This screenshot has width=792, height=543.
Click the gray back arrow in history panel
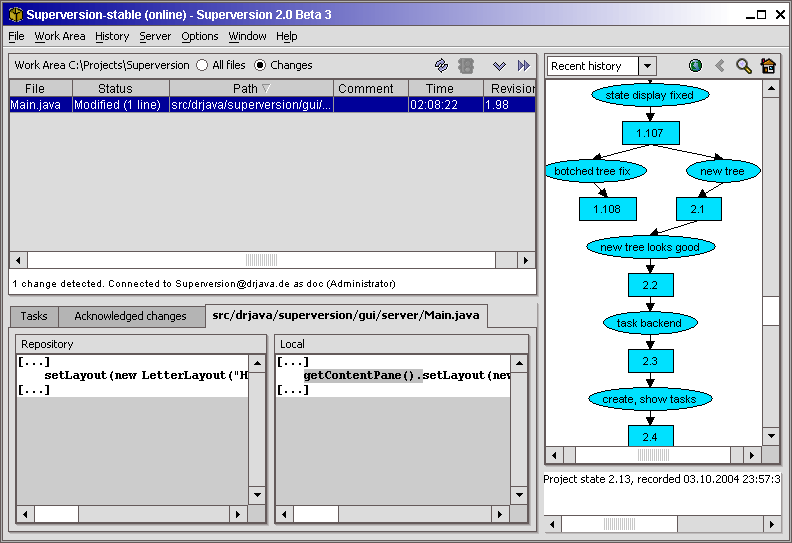(719, 66)
